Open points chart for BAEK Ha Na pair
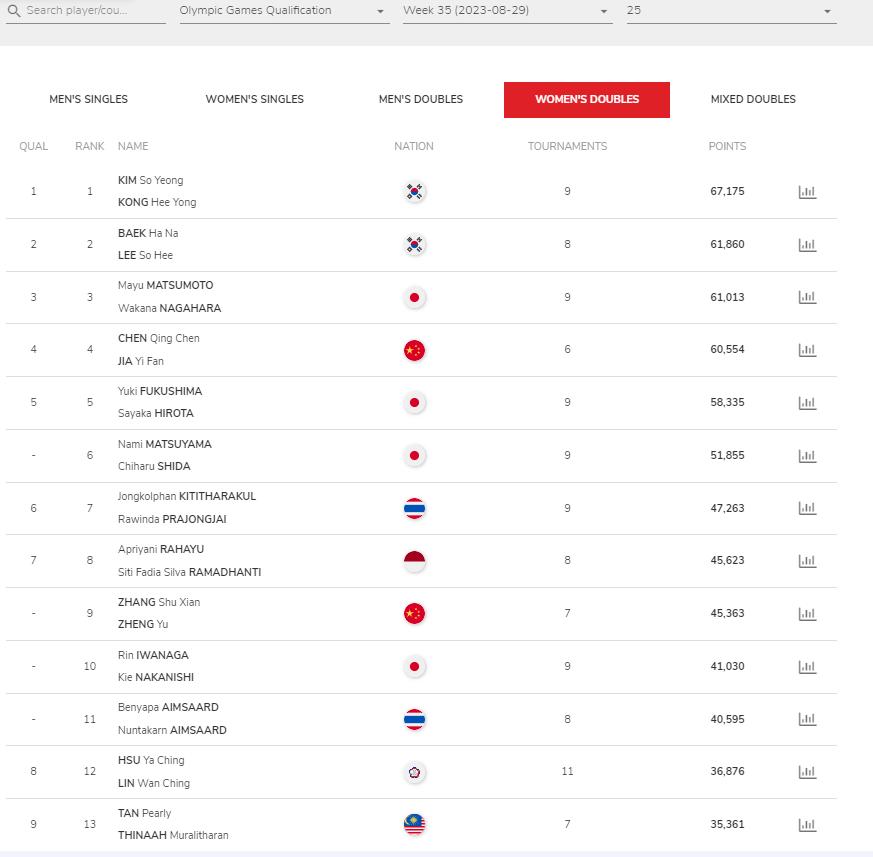Image resolution: width=873 pixels, height=857 pixels. 807,245
